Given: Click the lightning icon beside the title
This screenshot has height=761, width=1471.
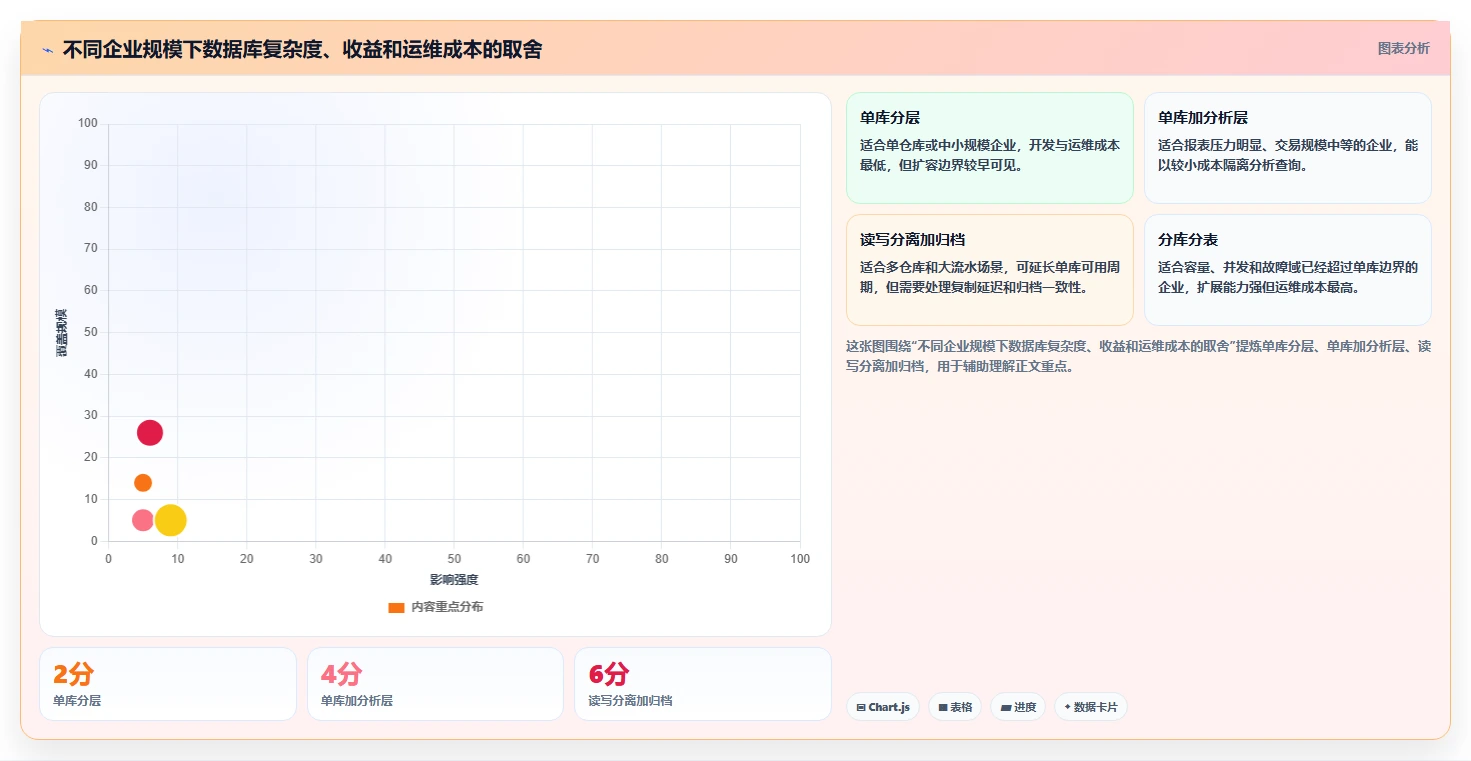Looking at the screenshot, I should (x=47, y=50).
